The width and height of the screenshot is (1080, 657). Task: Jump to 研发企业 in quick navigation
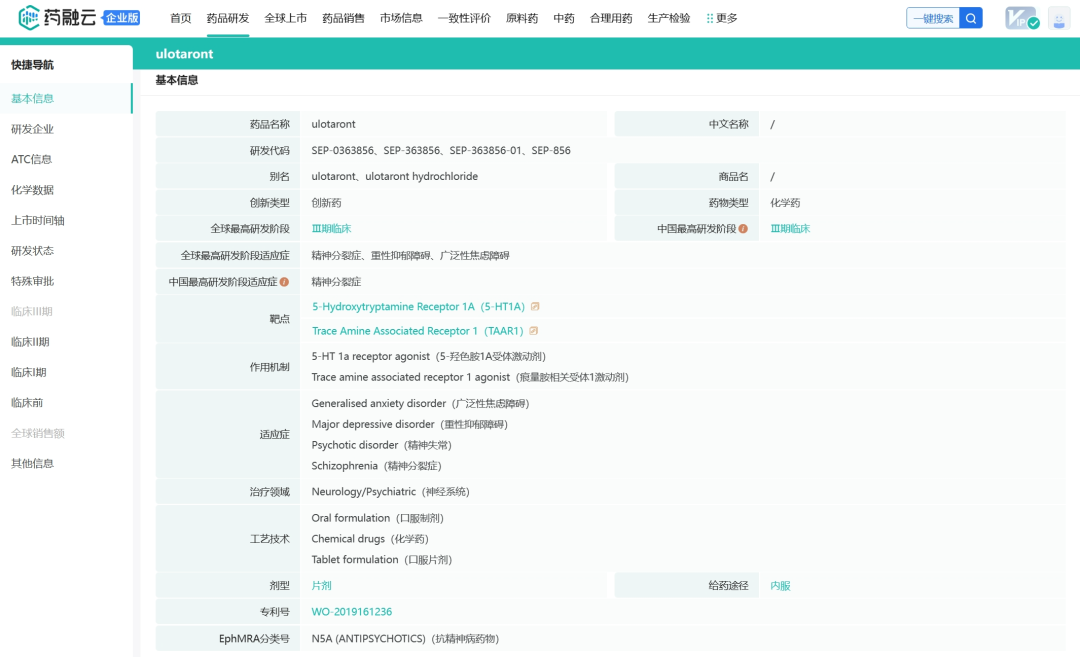tap(32, 129)
